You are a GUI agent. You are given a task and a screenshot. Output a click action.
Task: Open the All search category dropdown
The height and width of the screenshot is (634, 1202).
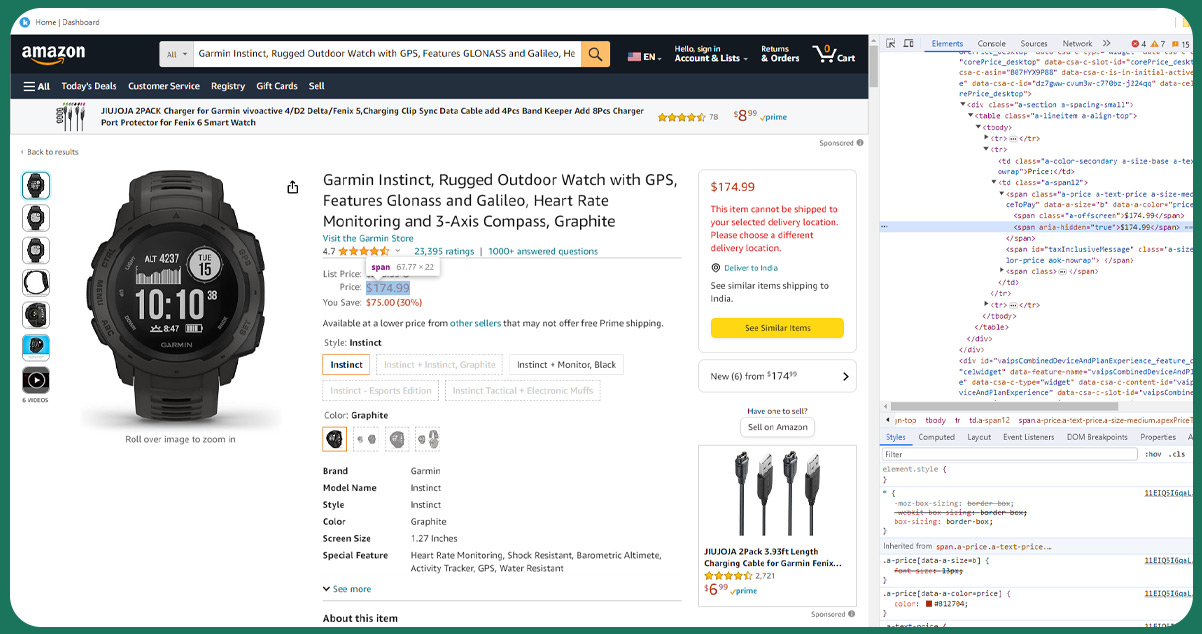point(175,54)
